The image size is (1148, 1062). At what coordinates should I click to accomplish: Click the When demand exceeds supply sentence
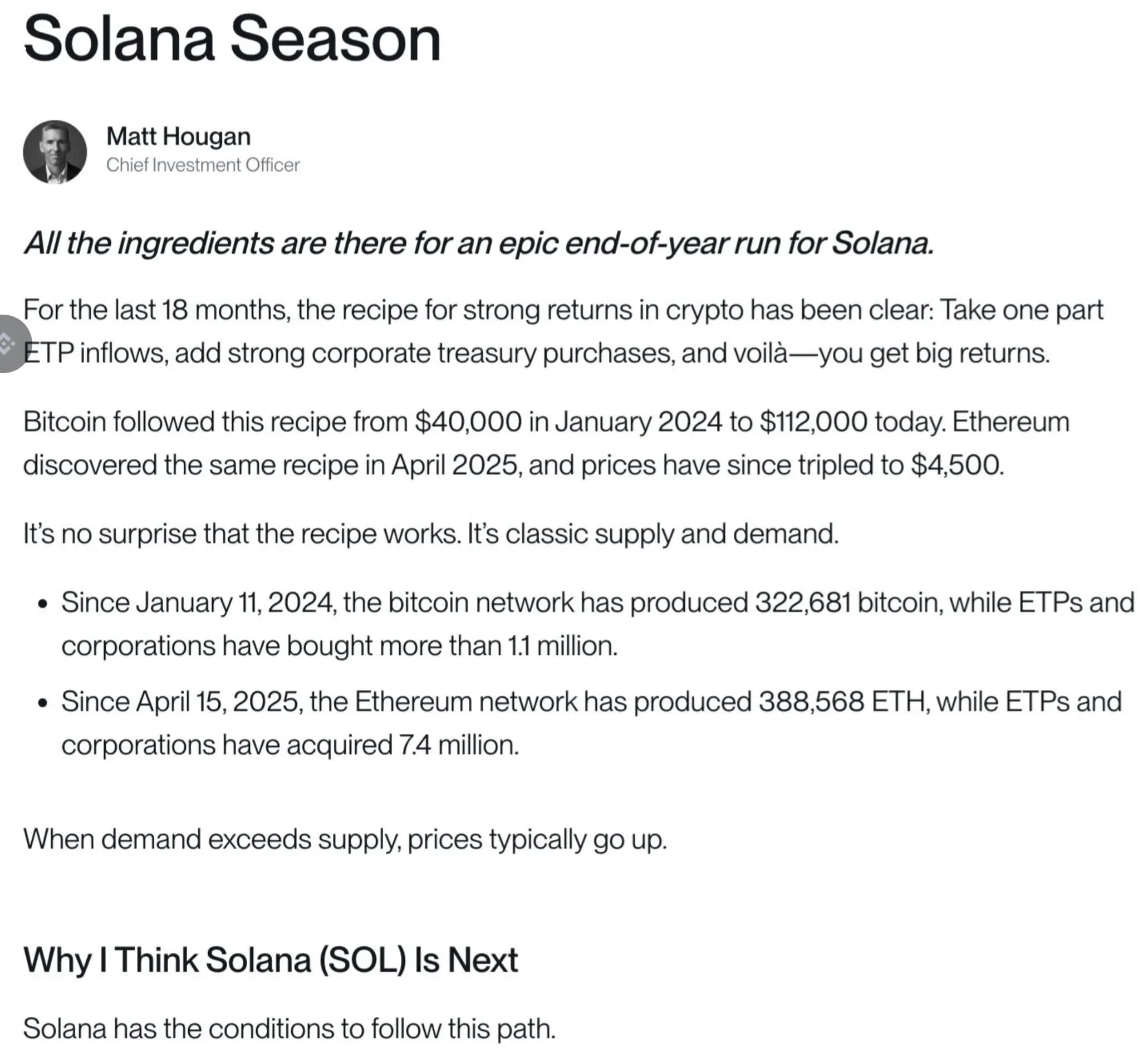345,839
